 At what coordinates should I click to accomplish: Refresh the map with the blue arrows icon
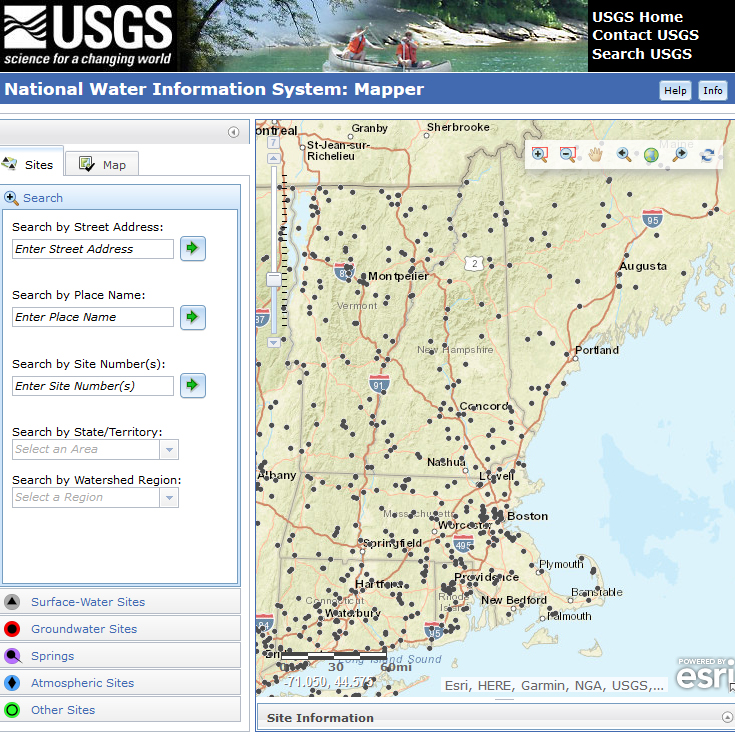click(707, 154)
